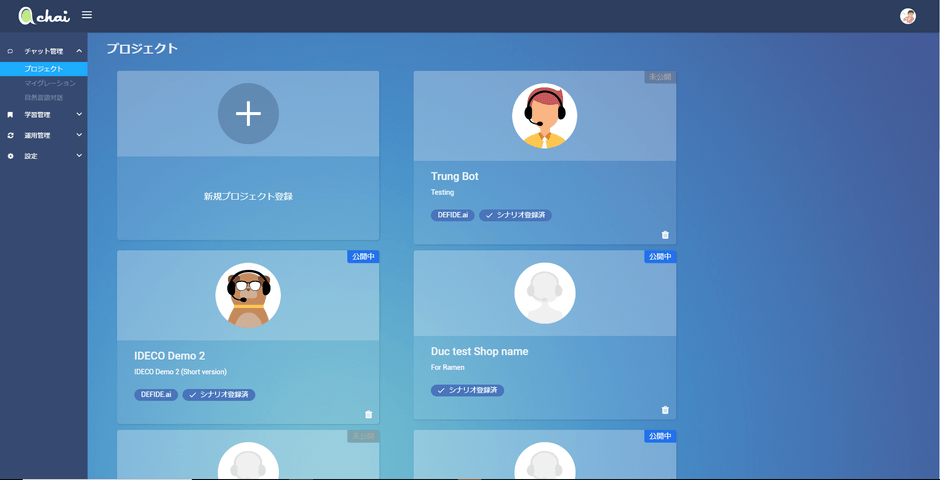
Task: Open the Duc test Shop name title
Action: click(x=480, y=351)
